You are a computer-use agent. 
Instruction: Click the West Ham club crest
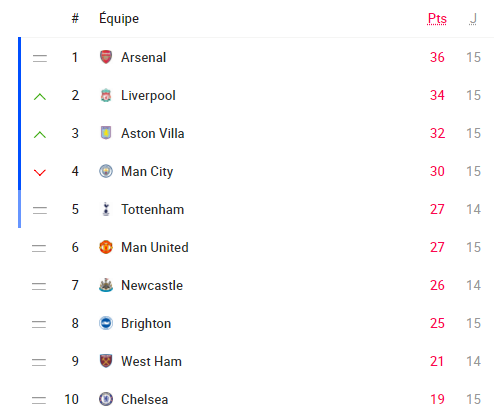click(x=106, y=361)
